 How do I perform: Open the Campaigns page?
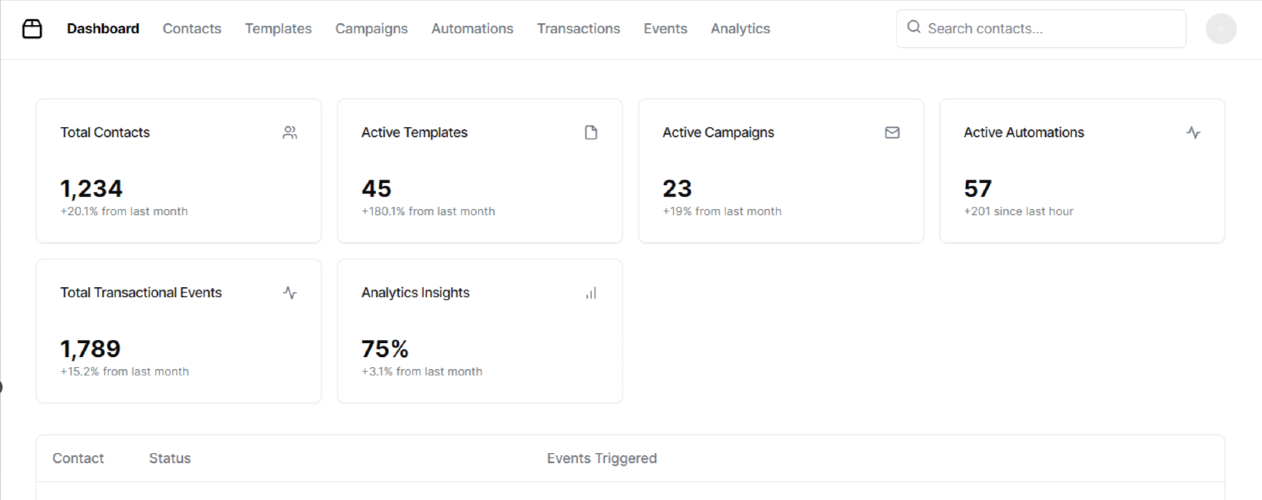pos(371,29)
